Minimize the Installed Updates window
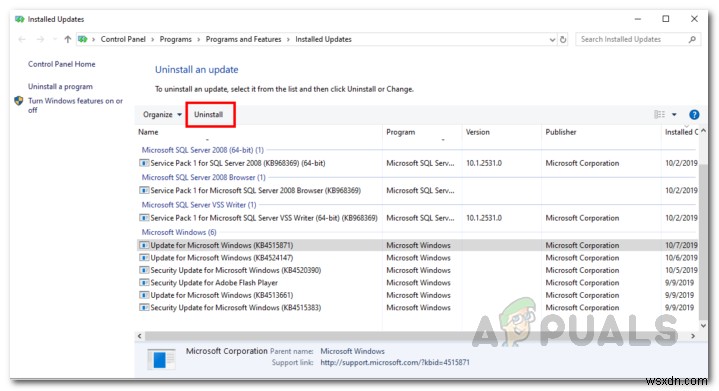This screenshot has height=391, width=719. [637, 19]
